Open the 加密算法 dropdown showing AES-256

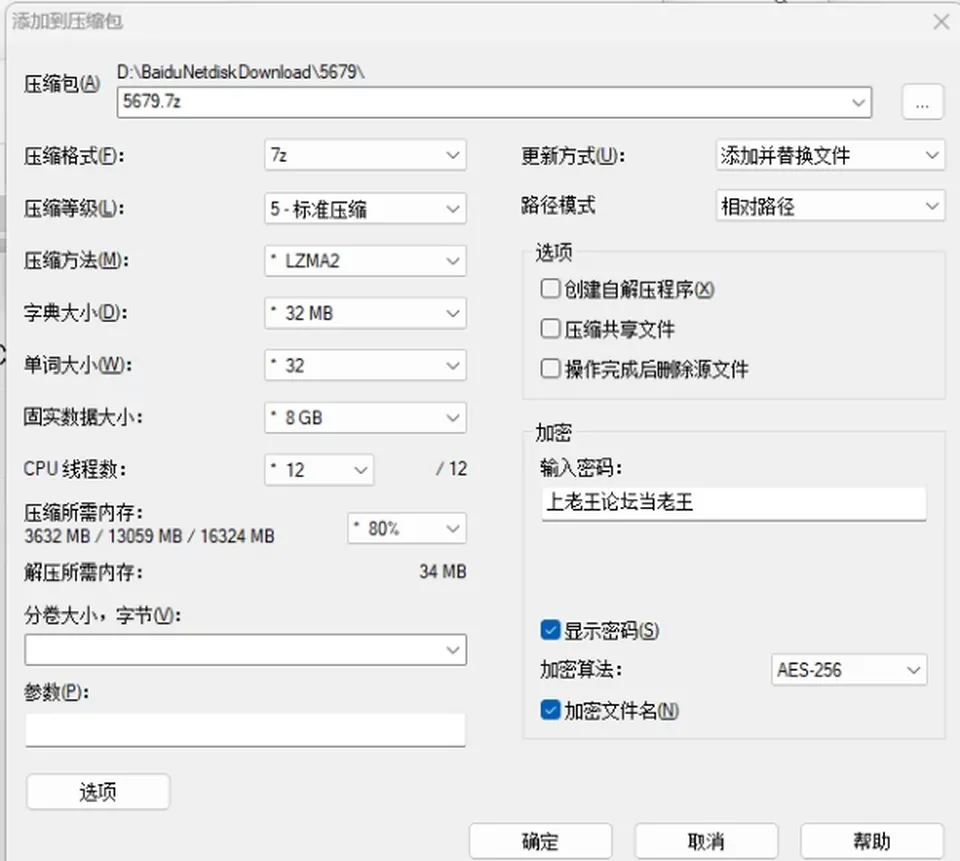coord(849,669)
